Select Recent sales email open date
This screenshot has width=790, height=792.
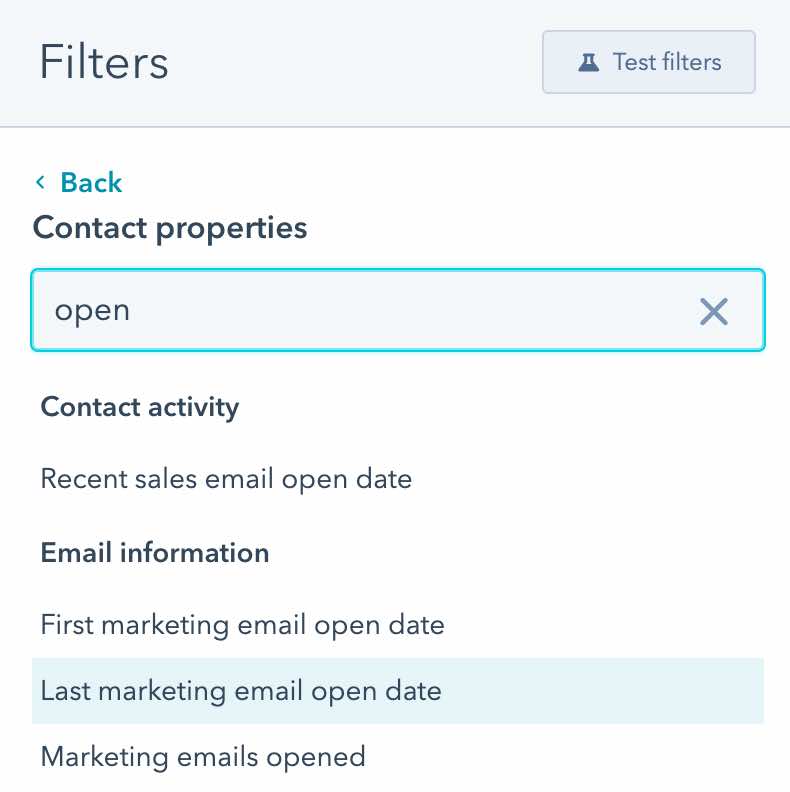tap(226, 479)
